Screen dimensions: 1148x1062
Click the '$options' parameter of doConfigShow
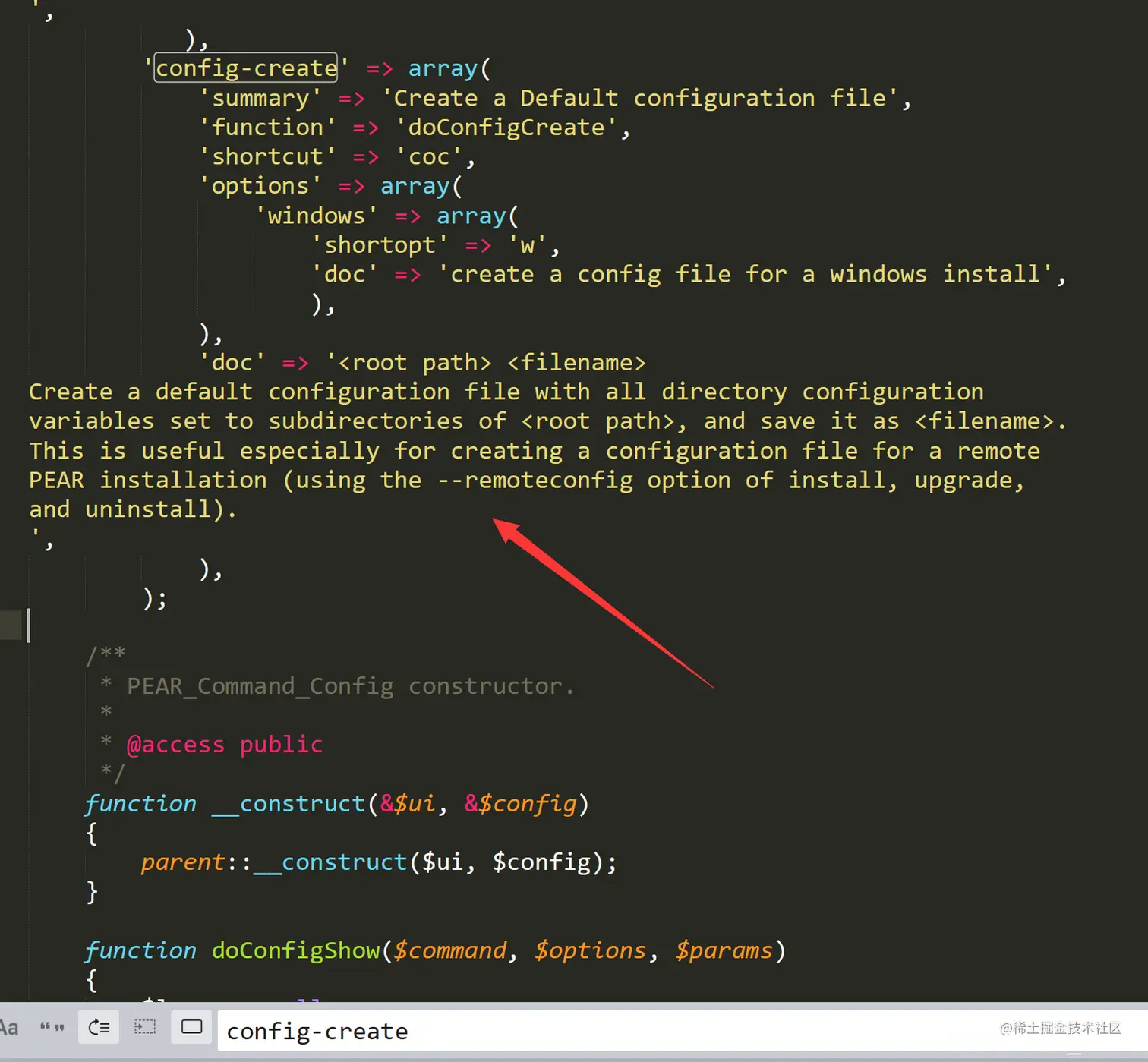pos(591,950)
